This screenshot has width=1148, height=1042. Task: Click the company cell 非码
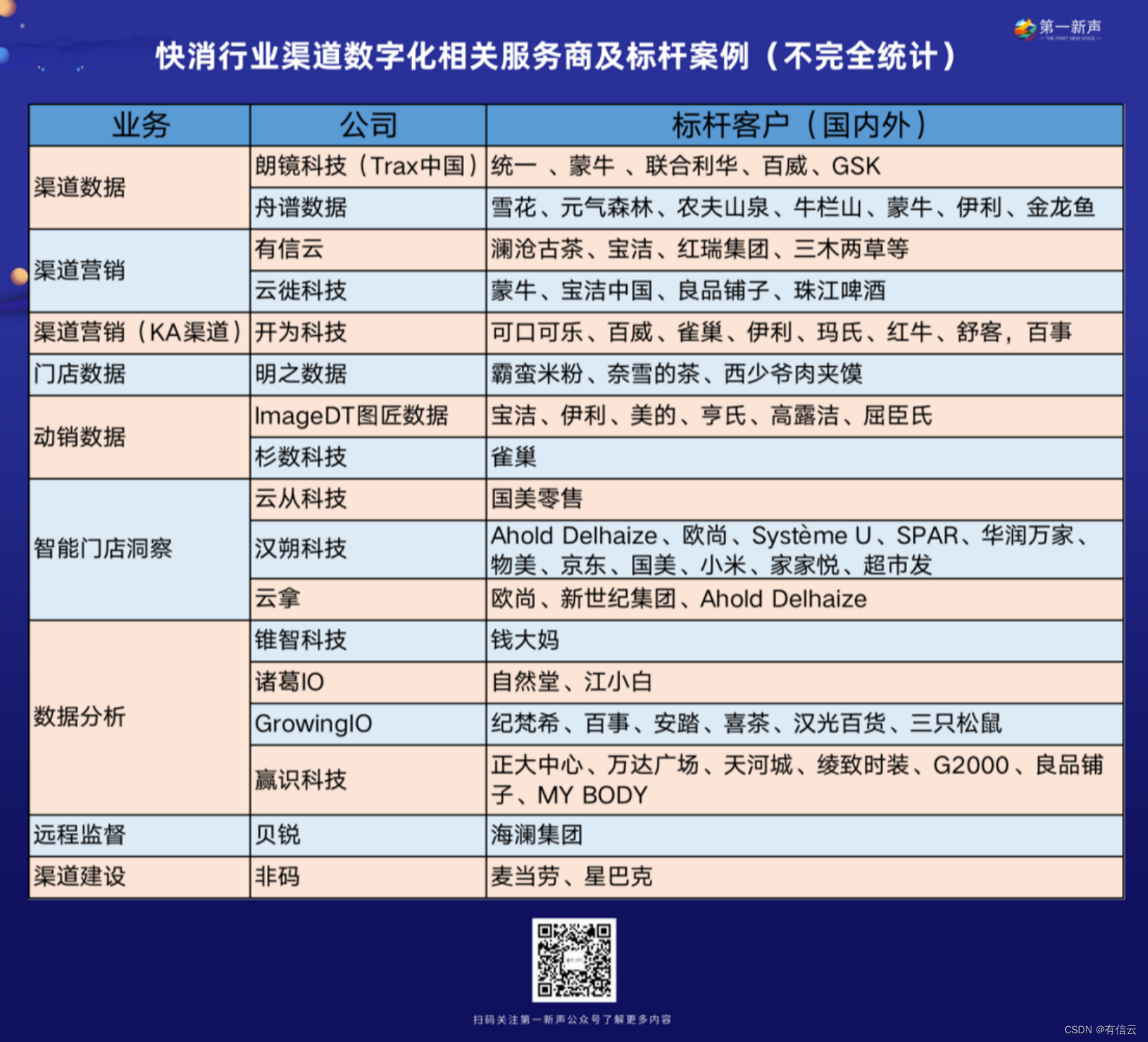point(368,877)
